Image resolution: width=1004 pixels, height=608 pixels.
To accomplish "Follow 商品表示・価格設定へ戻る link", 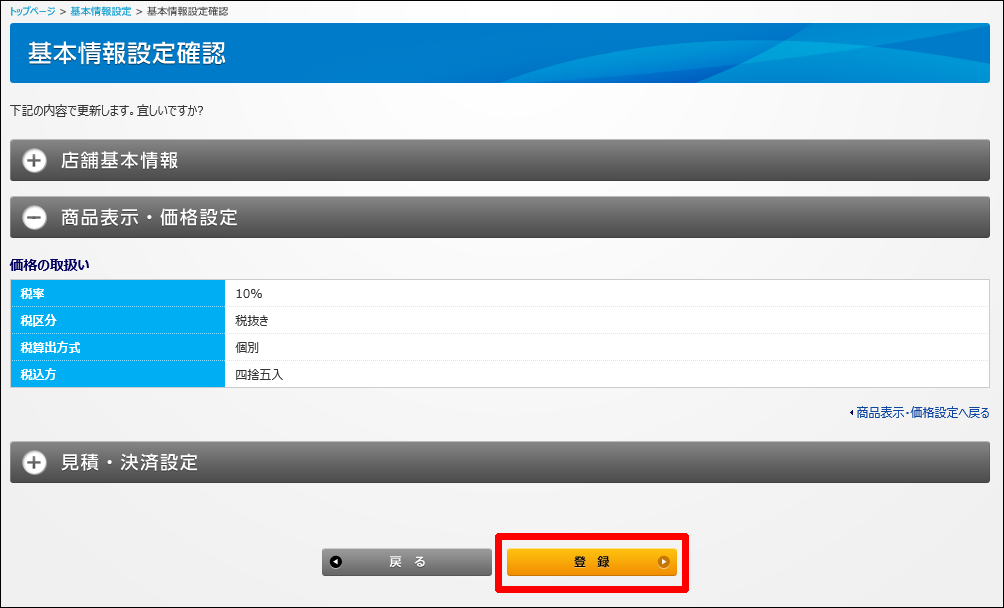I will tap(923, 413).
